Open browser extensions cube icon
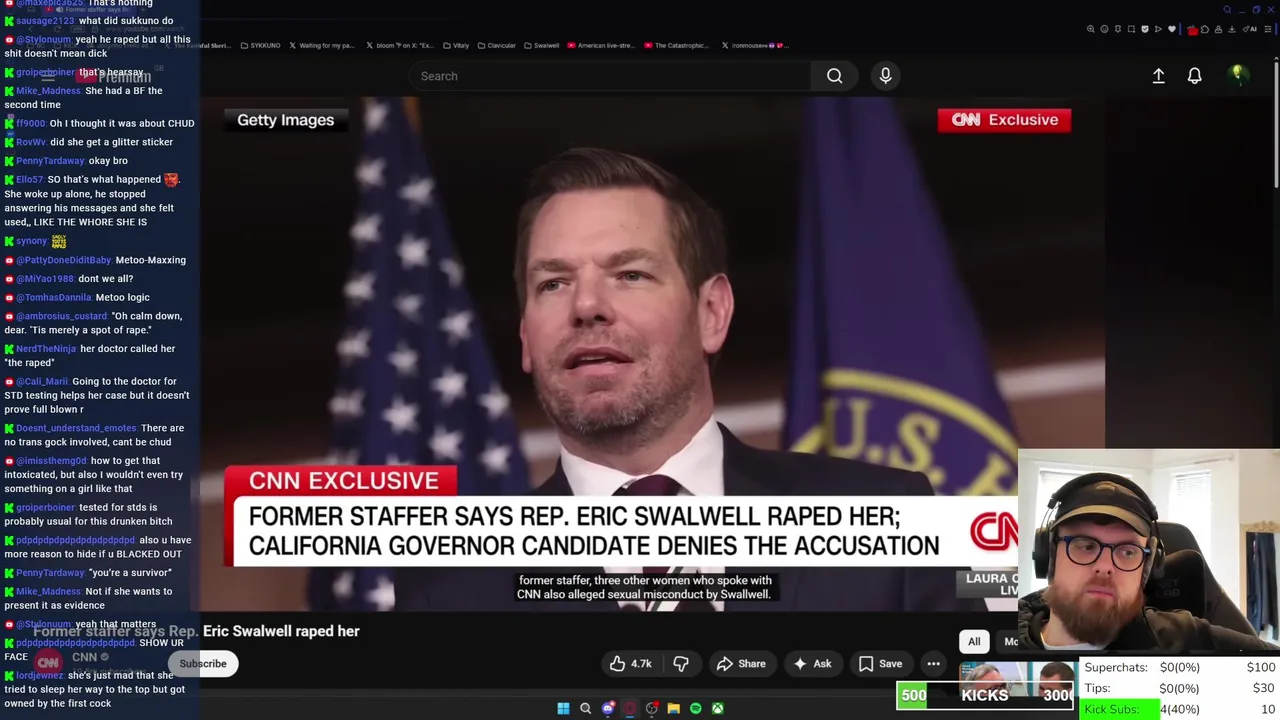This screenshot has height=720, width=1280. tap(1205, 29)
